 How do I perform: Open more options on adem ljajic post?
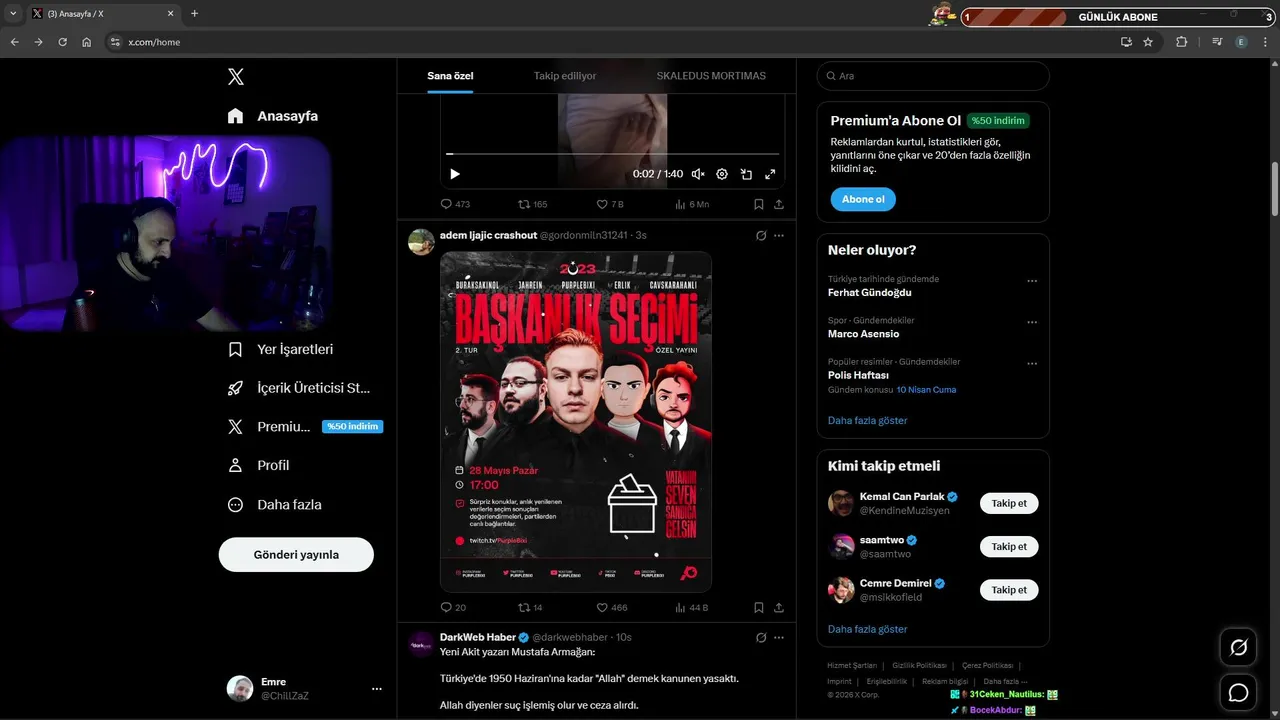779,236
